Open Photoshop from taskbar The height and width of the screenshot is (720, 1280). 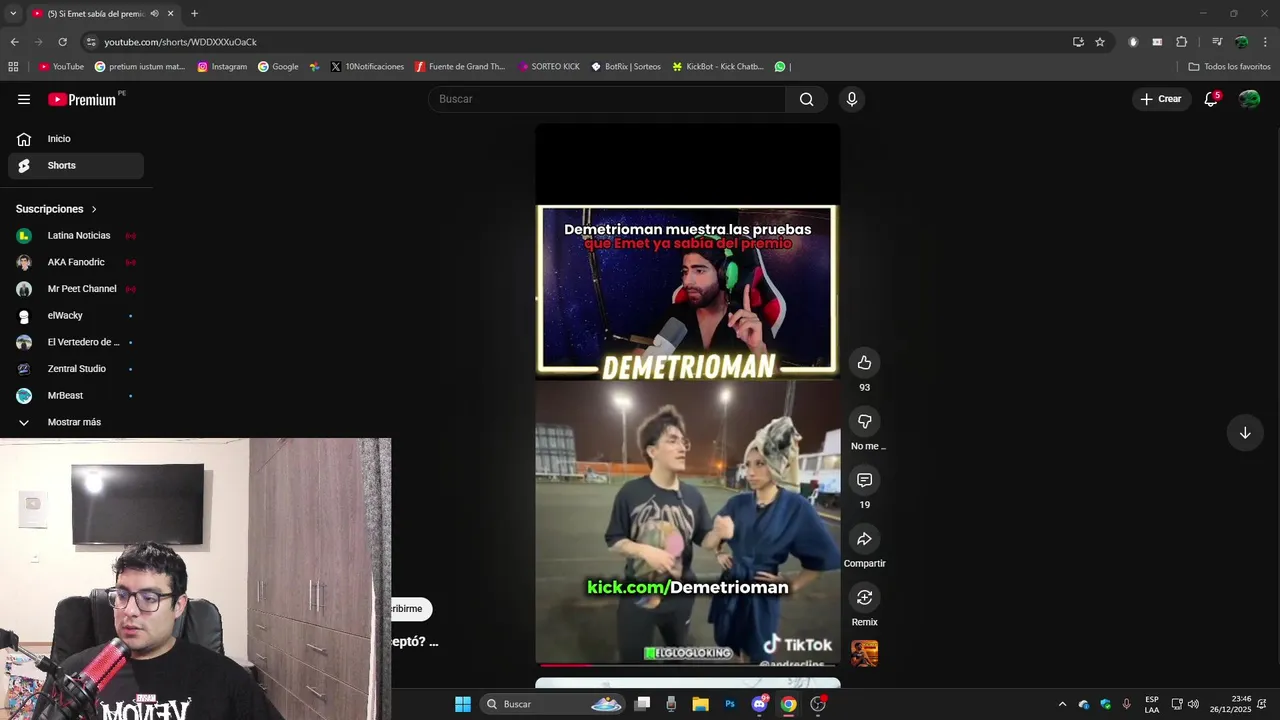[730, 704]
